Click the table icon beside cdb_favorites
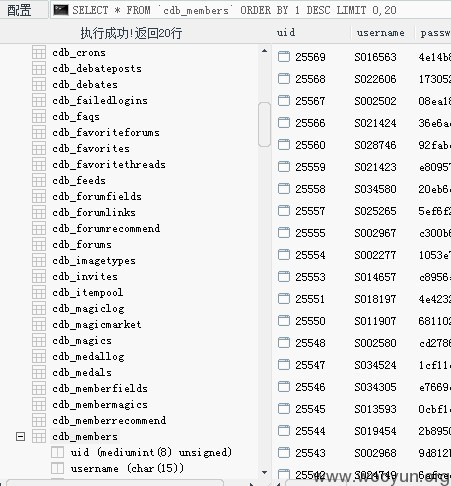This screenshot has height=486, width=451. click(x=39, y=149)
